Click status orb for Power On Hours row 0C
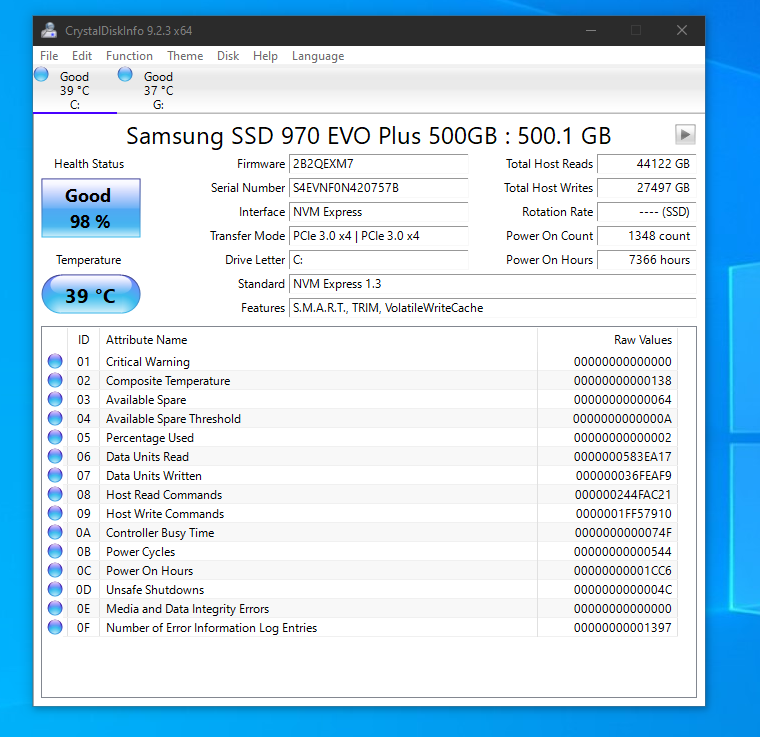The height and width of the screenshot is (737, 760). [x=55, y=570]
